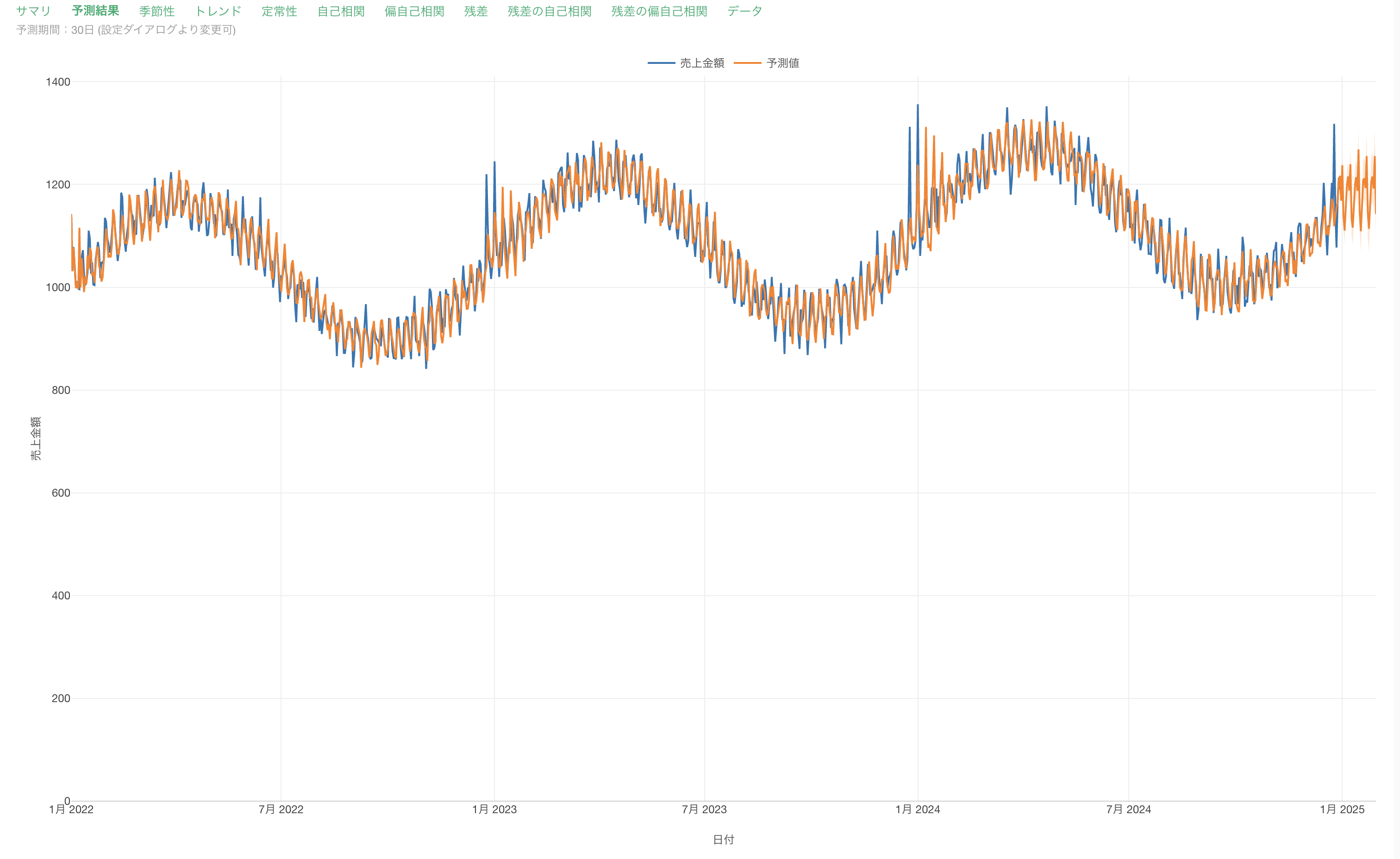Screen dimensions: 1400x859
Task: Open the サマリ tab
Action: 33,12
